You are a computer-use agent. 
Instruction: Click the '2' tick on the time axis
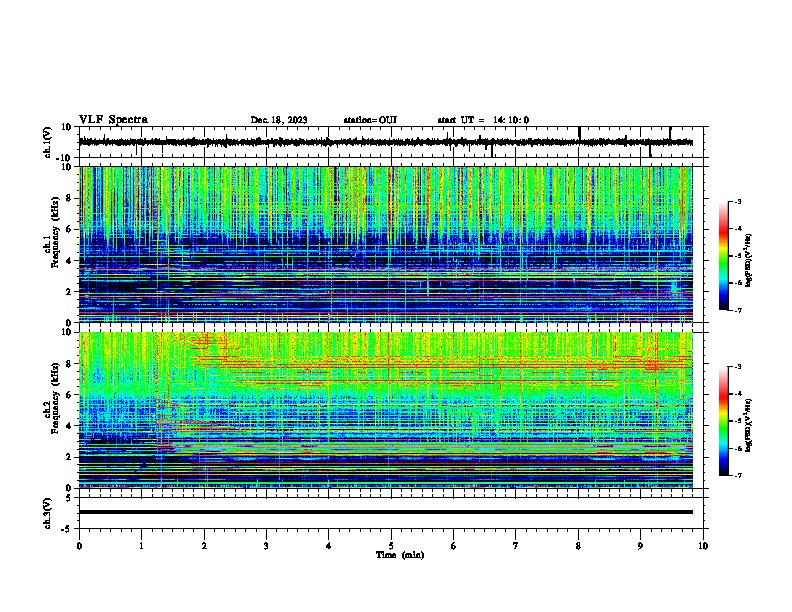tap(204, 546)
